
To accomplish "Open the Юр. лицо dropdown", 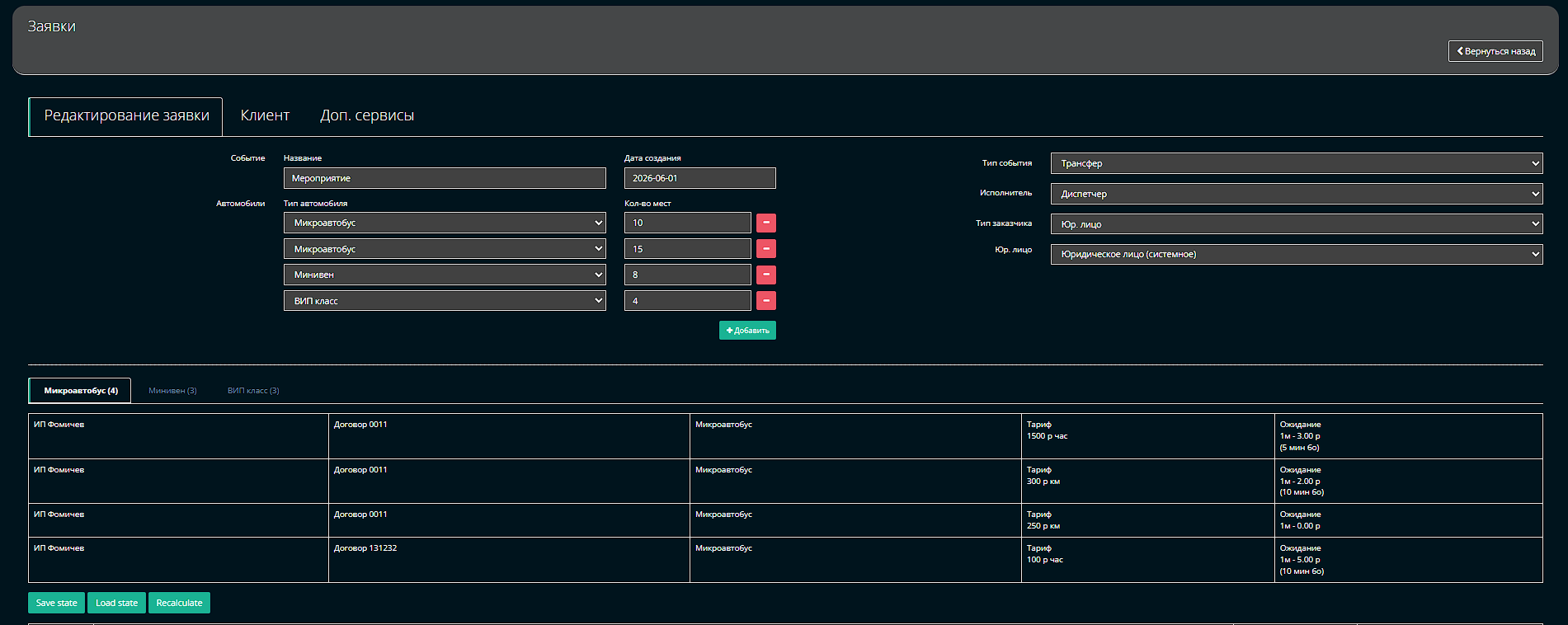I will pyautogui.click(x=1297, y=254).
